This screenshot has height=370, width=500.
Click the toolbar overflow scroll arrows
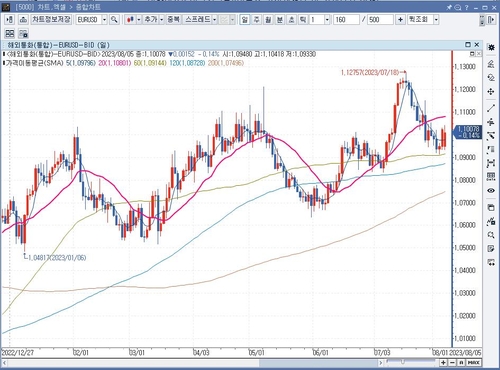[482, 20]
